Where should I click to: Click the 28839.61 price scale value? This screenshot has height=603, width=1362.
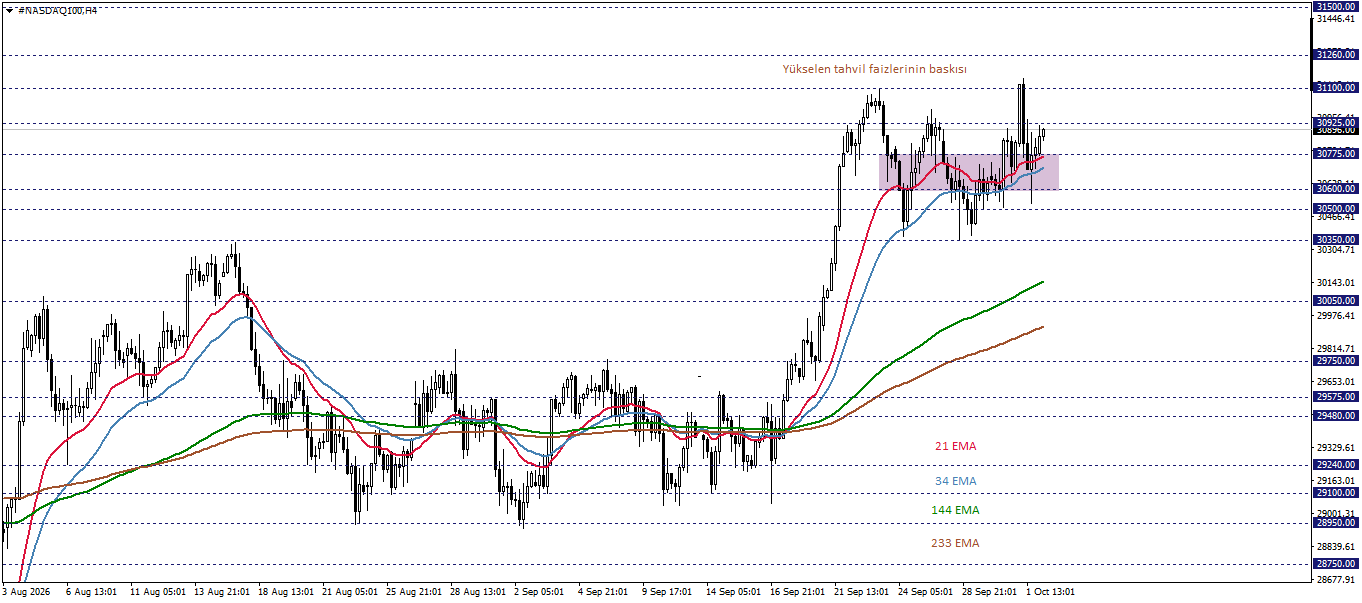click(1336, 547)
